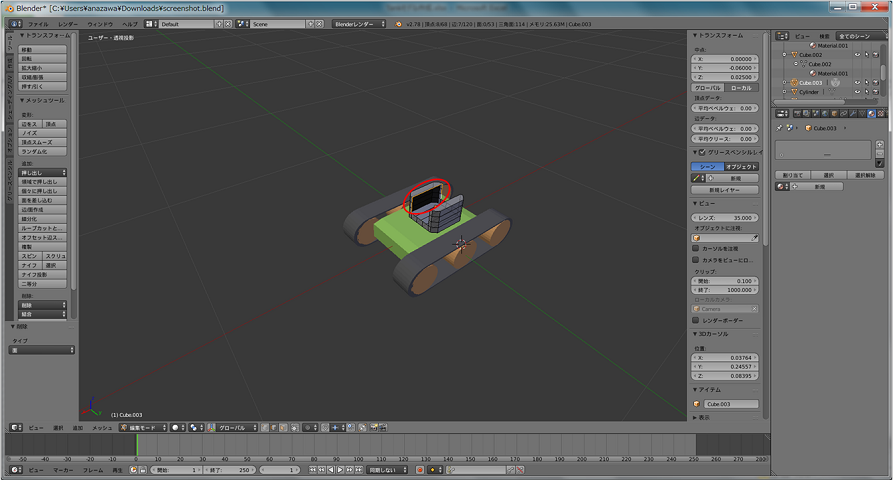This screenshot has width=893, height=480.
Task: Open the 編集モード mode dropdown
Action: tap(141, 427)
